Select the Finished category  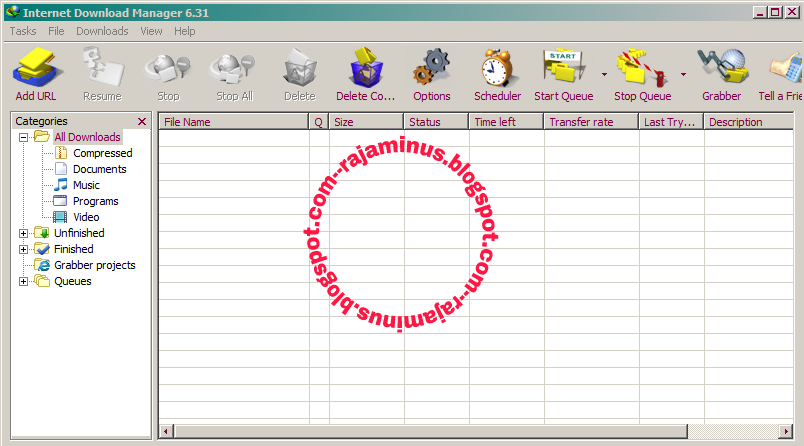click(74, 249)
